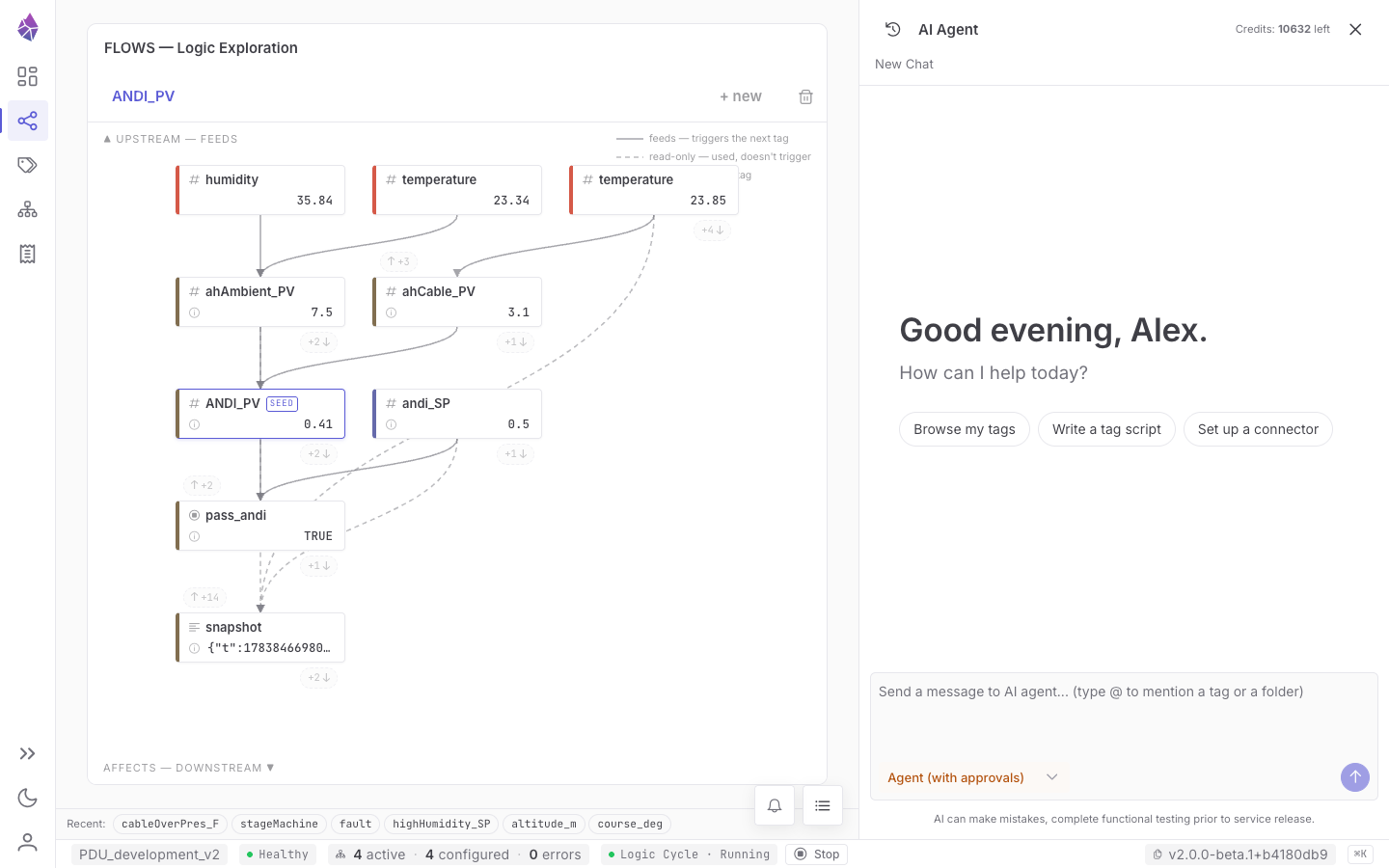This screenshot has height=868, width=1389.
Task: Send message with purple arrow button
Action: (1355, 777)
